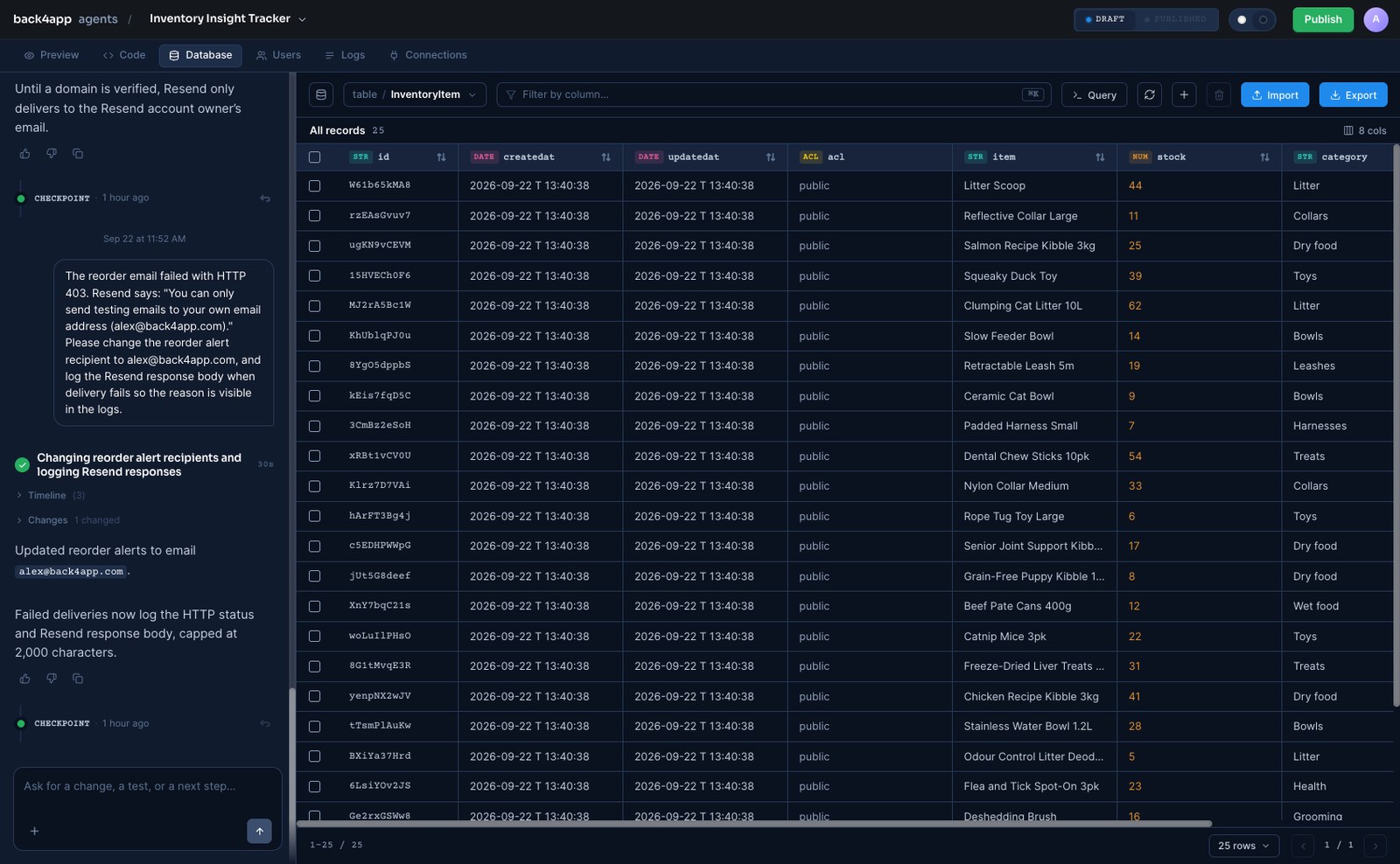Open the Inventory Insight Tracker project dropdown

(x=227, y=19)
